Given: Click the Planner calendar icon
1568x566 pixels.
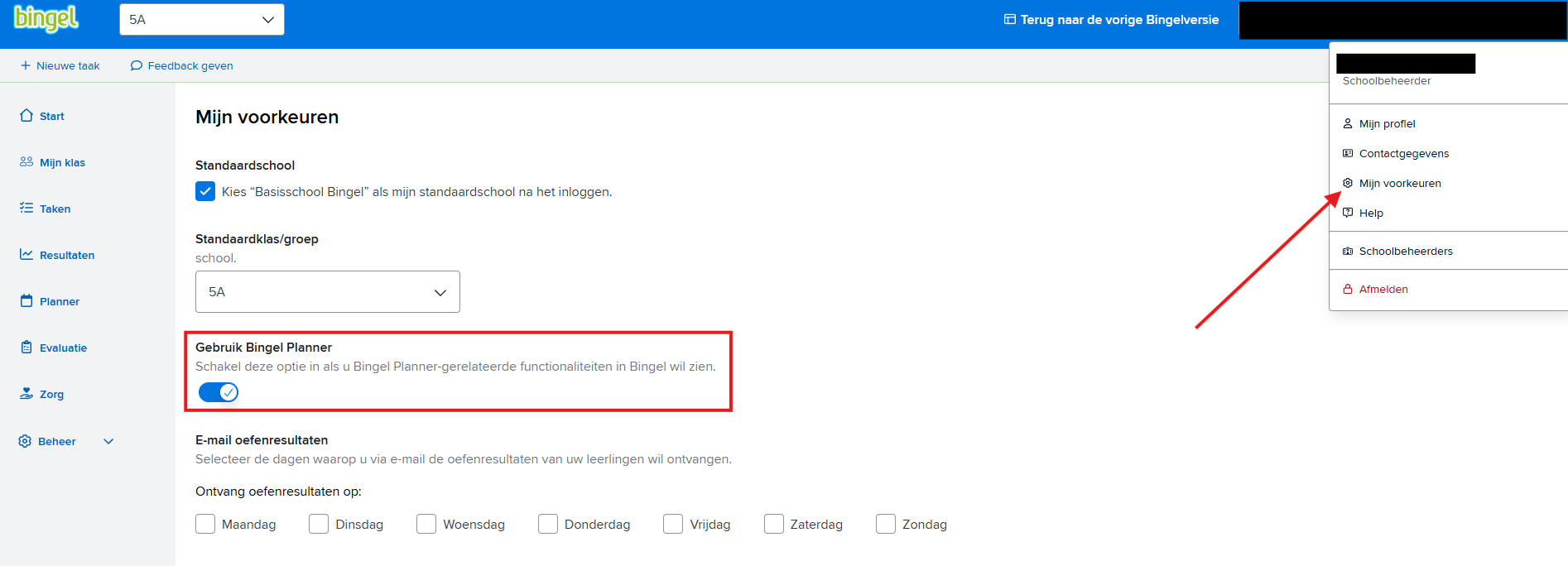Looking at the screenshot, I should pyautogui.click(x=26, y=301).
